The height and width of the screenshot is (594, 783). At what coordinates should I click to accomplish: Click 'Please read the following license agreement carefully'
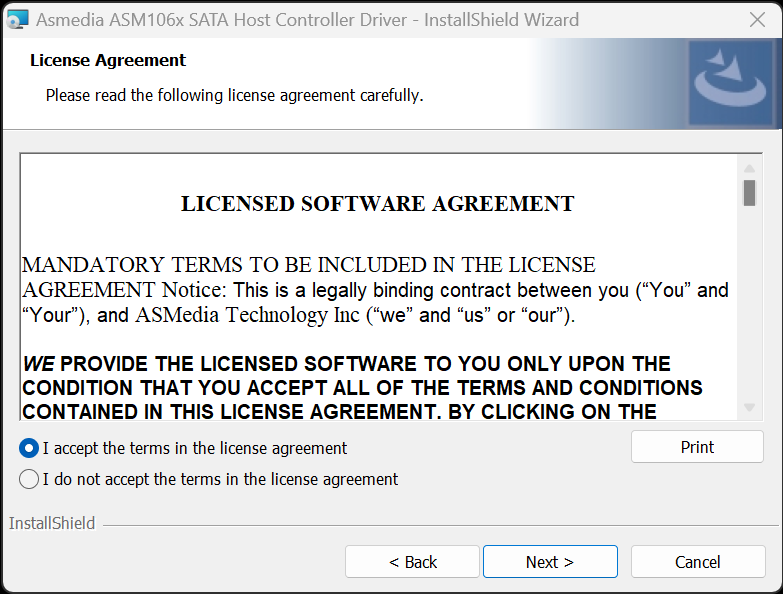point(234,95)
